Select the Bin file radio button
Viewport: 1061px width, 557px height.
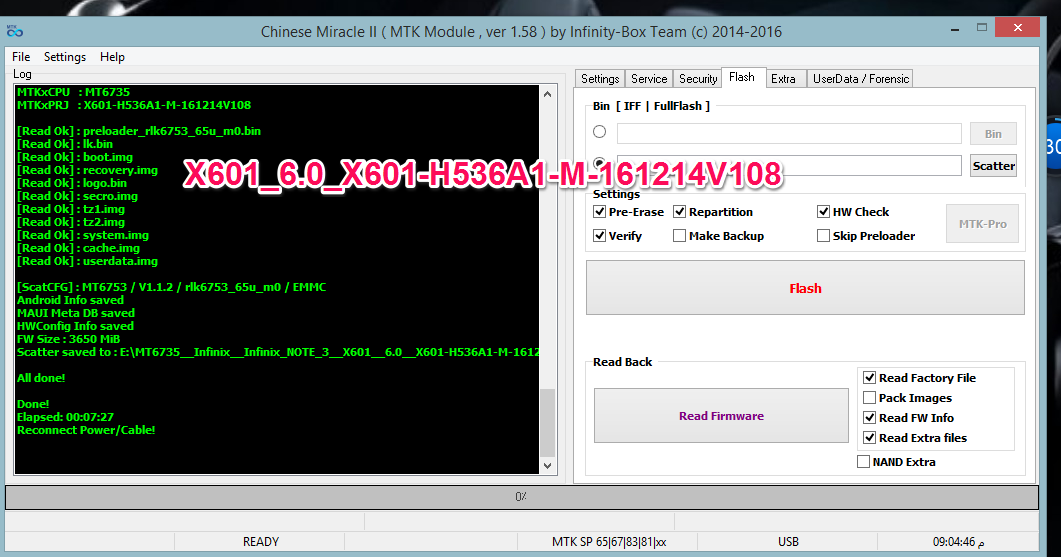(600, 131)
